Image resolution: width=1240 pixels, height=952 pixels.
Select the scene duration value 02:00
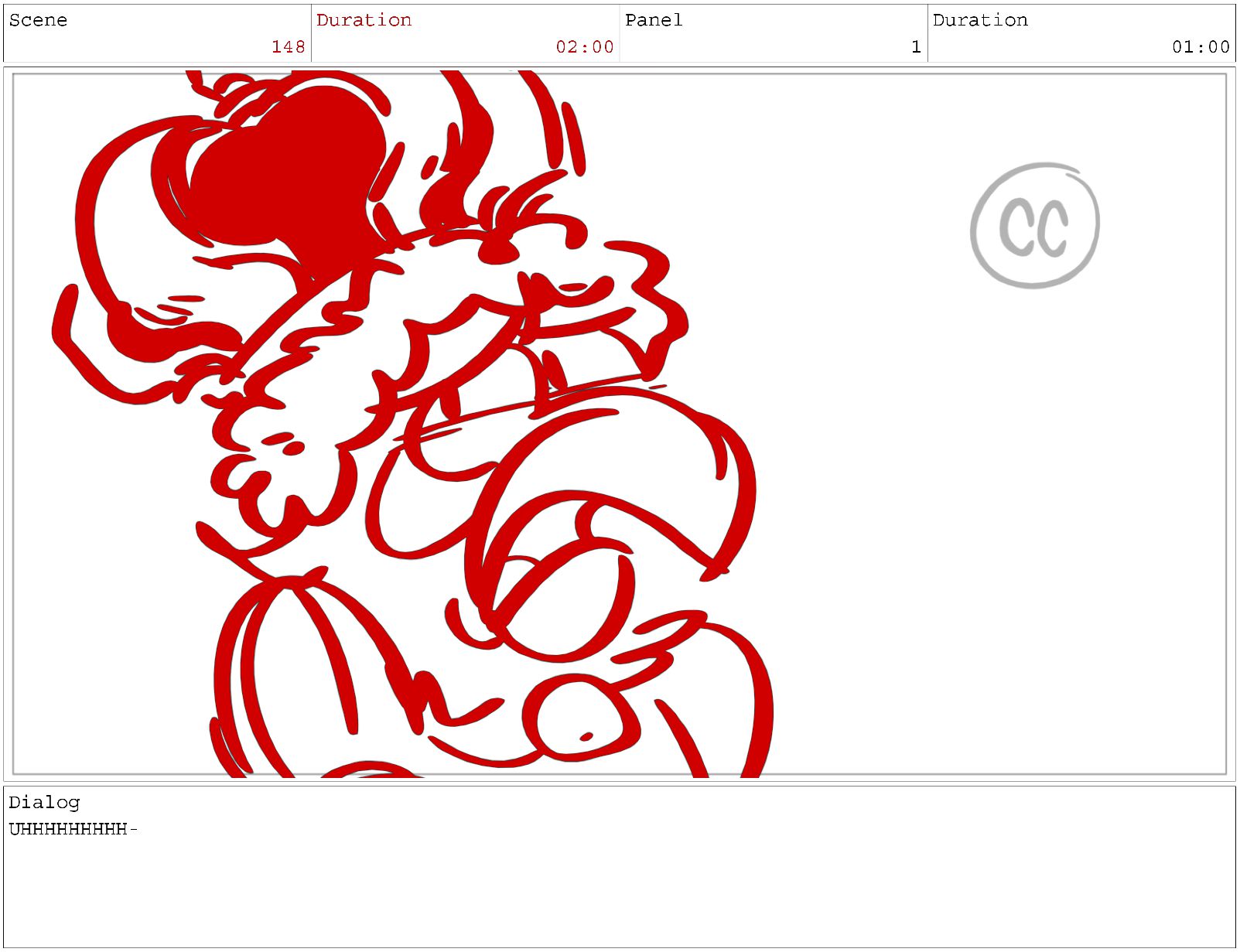coord(585,47)
